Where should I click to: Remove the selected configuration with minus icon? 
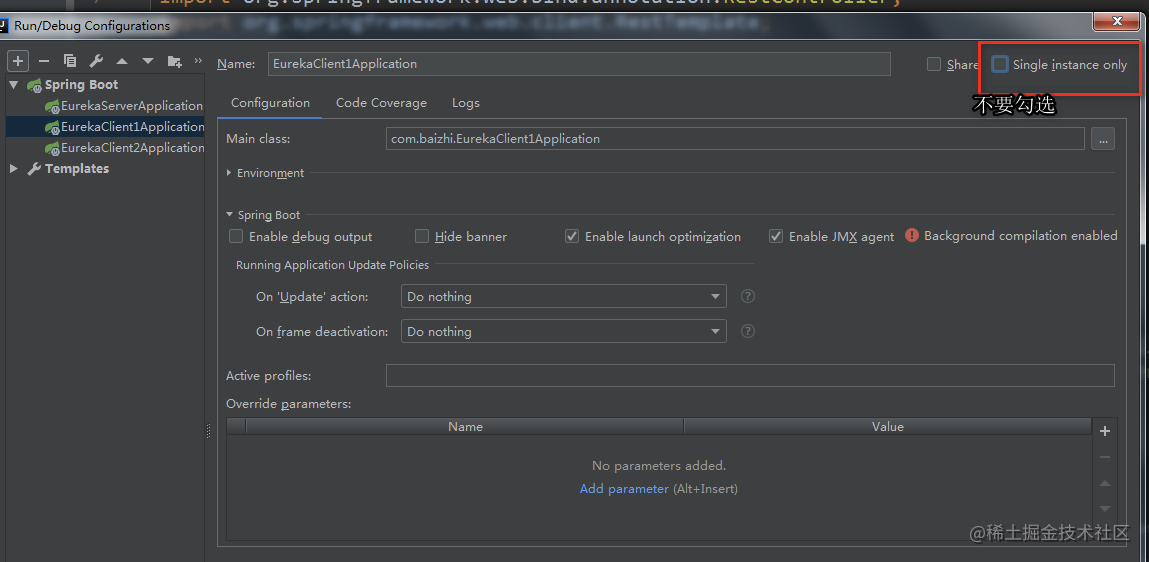coord(44,61)
